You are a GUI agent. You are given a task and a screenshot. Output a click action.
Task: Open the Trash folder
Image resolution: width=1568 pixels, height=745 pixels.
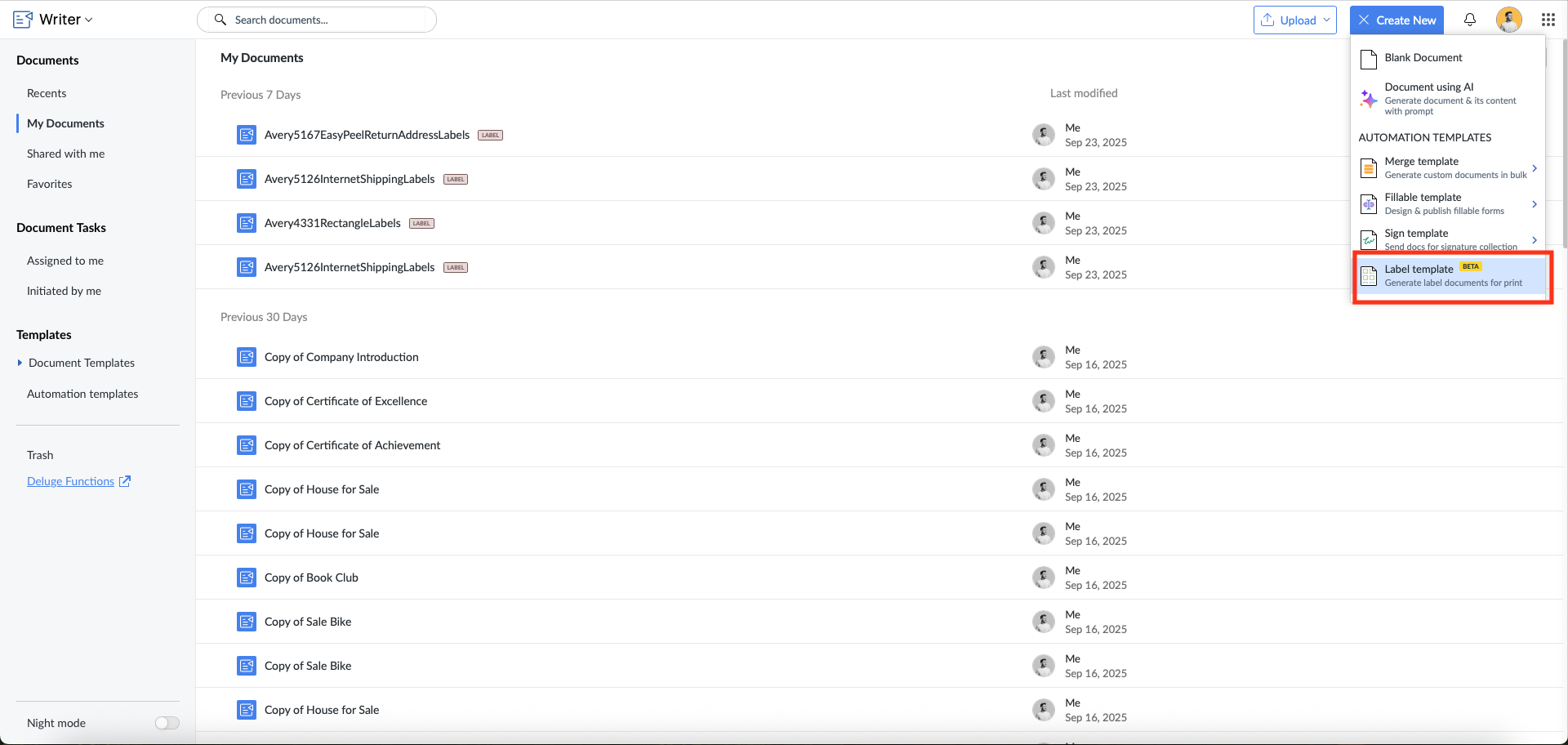tap(40, 455)
